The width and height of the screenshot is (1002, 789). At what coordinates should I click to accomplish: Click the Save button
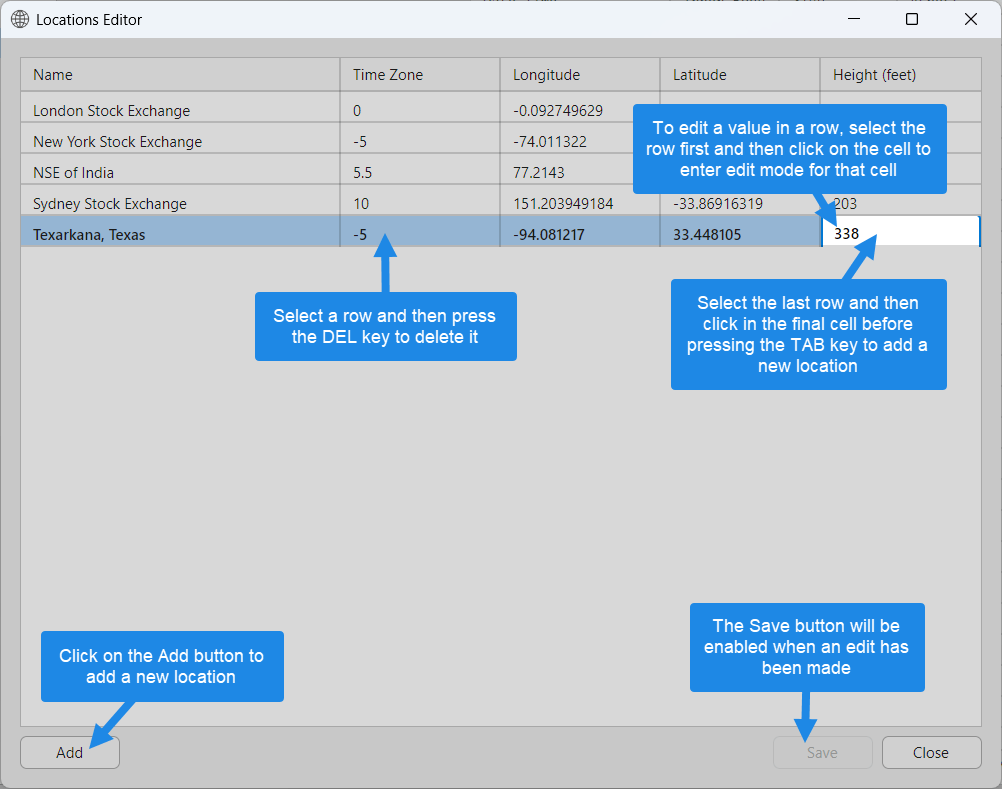point(822,753)
